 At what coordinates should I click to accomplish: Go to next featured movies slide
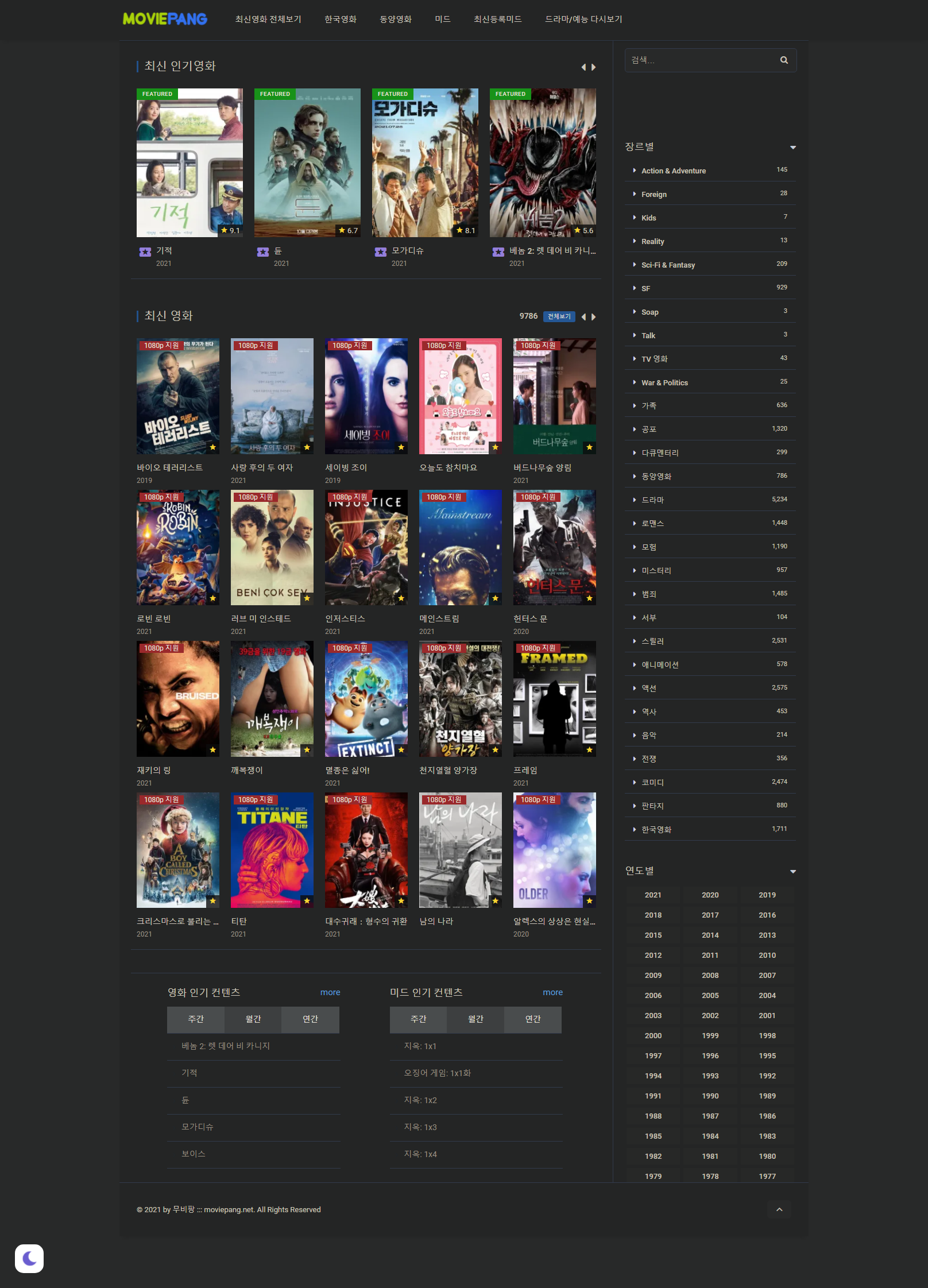pos(593,67)
